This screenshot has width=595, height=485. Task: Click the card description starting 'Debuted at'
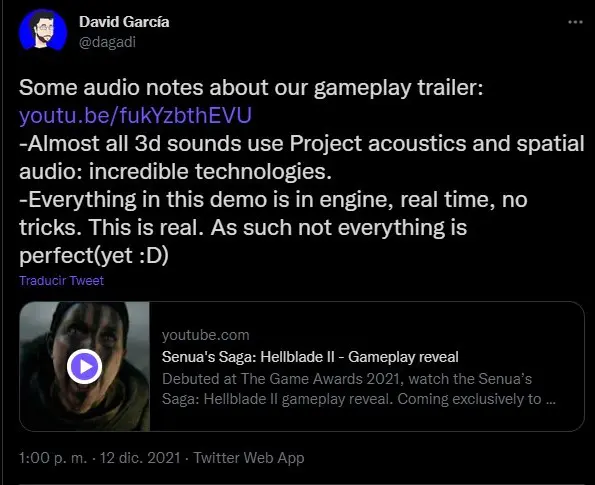(x=359, y=389)
